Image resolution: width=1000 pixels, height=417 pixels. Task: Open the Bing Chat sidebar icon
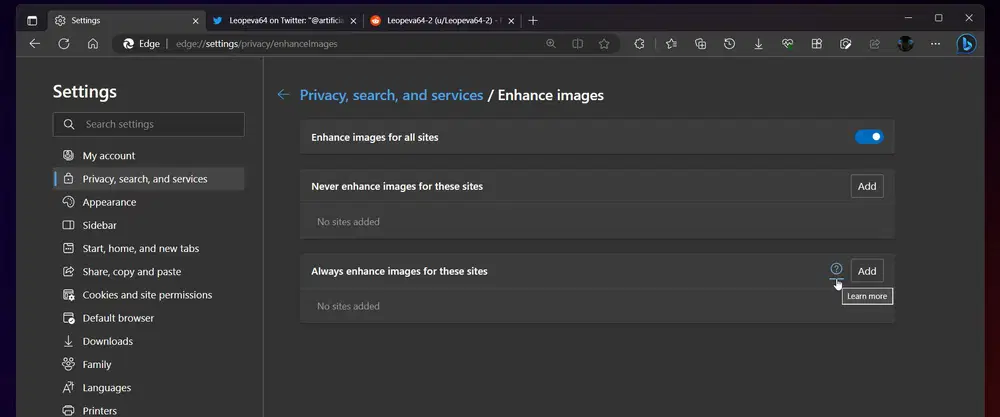coord(966,44)
